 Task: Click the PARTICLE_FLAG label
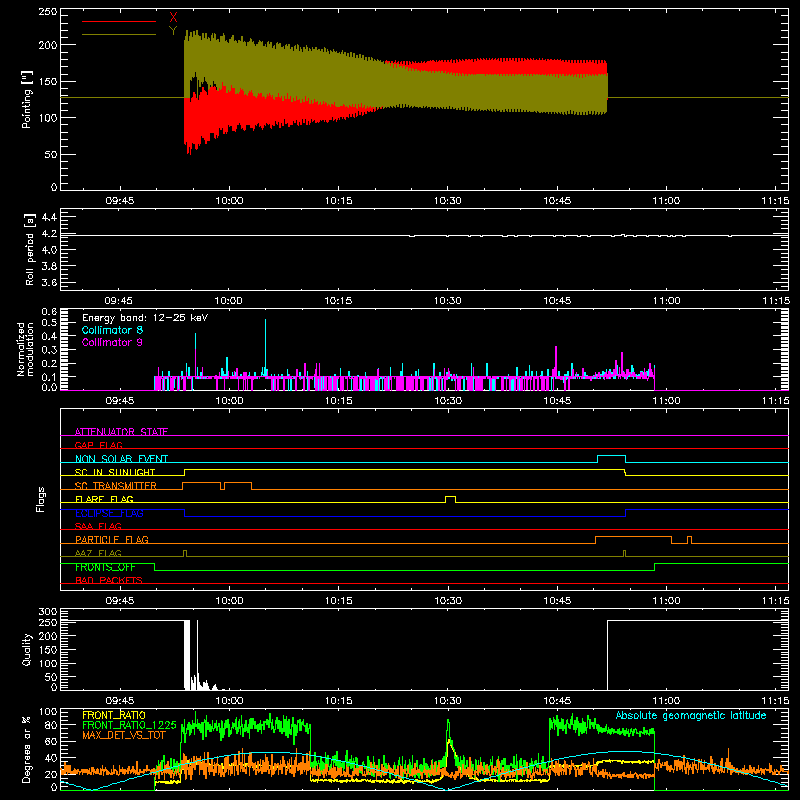click(x=112, y=539)
